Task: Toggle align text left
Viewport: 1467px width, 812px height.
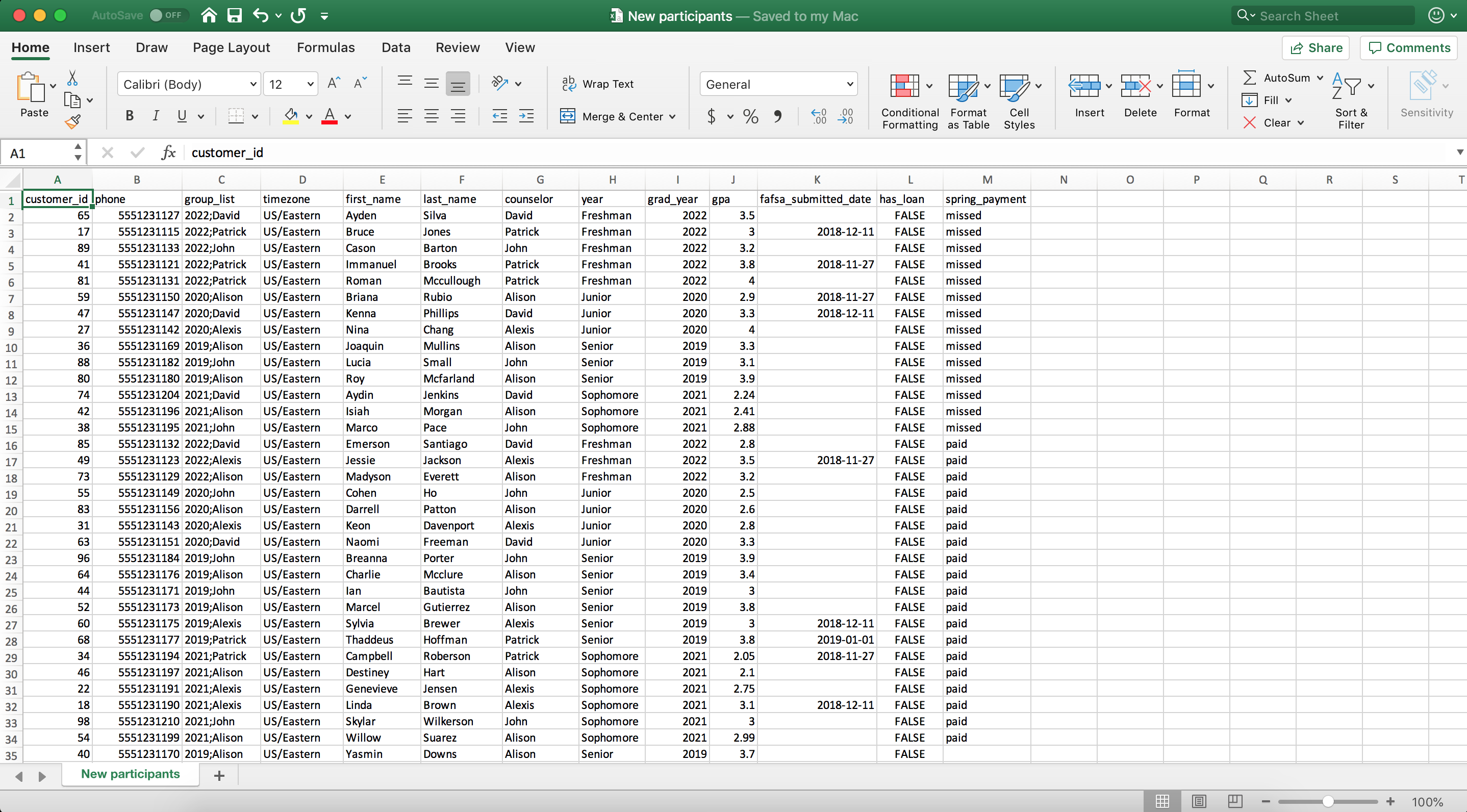Action: pyautogui.click(x=404, y=116)
